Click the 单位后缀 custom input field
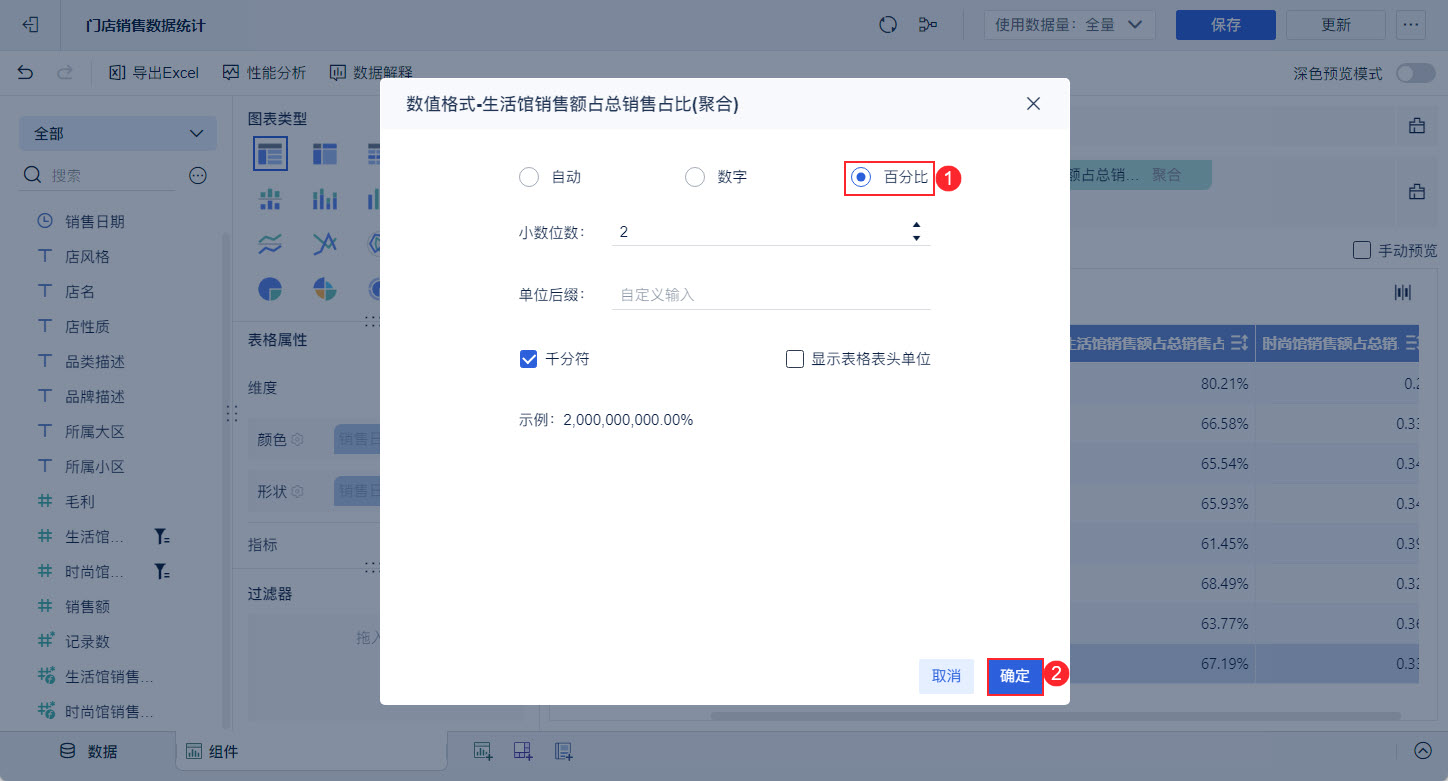The width and height of the screenshot is (1448, 781). 771,295
